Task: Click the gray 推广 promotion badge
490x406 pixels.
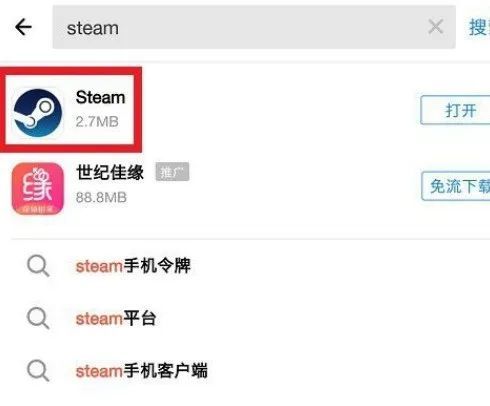Action: (x=172, y=172)
